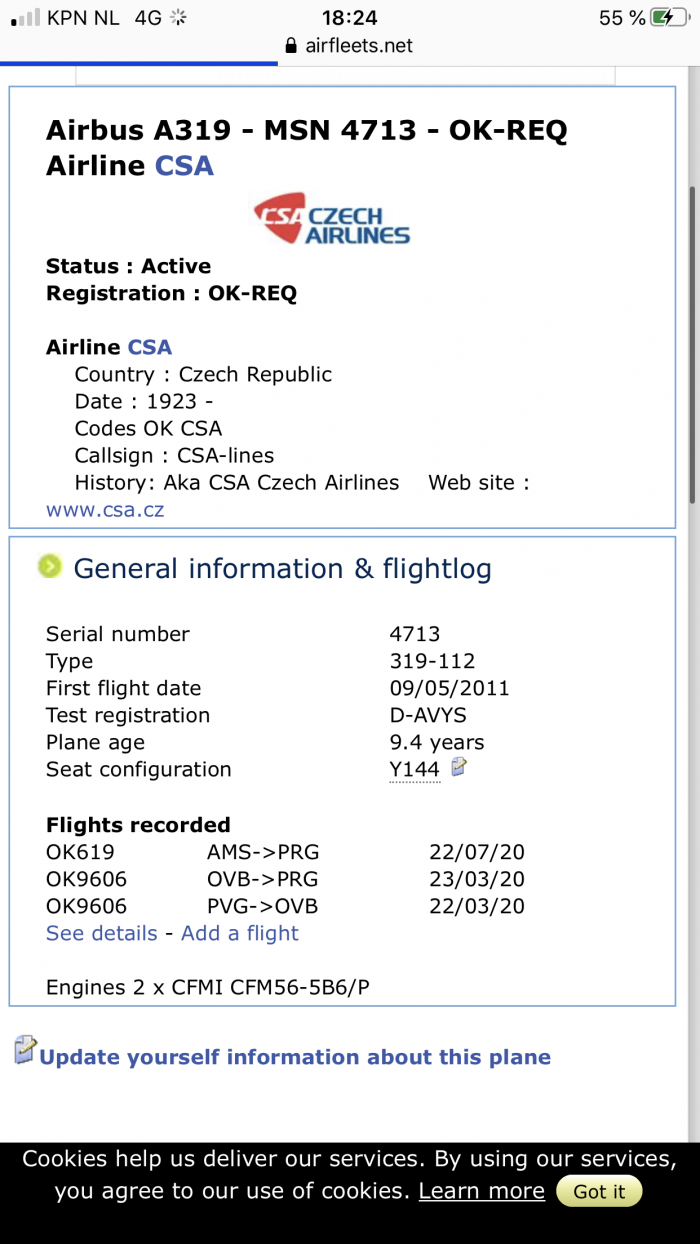Open See details for recorded flights
This screenshot has width=700, height=1244.
click(102, 933)
